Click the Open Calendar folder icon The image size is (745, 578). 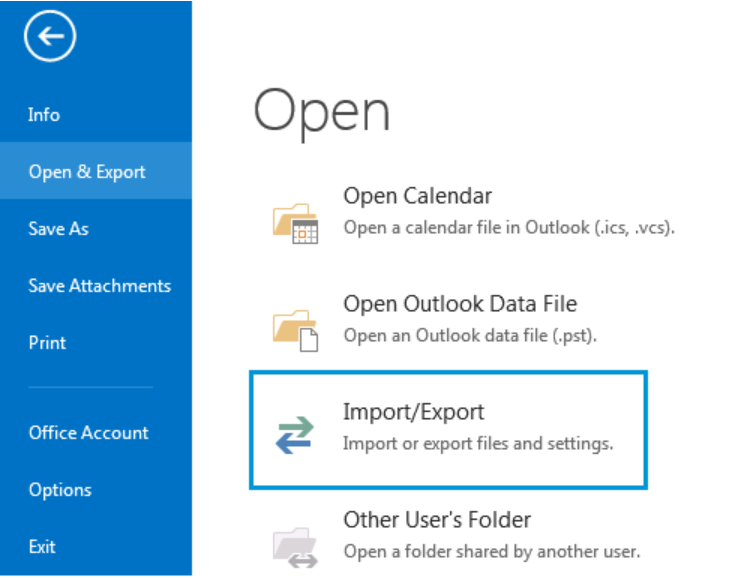tap(295, 223)
